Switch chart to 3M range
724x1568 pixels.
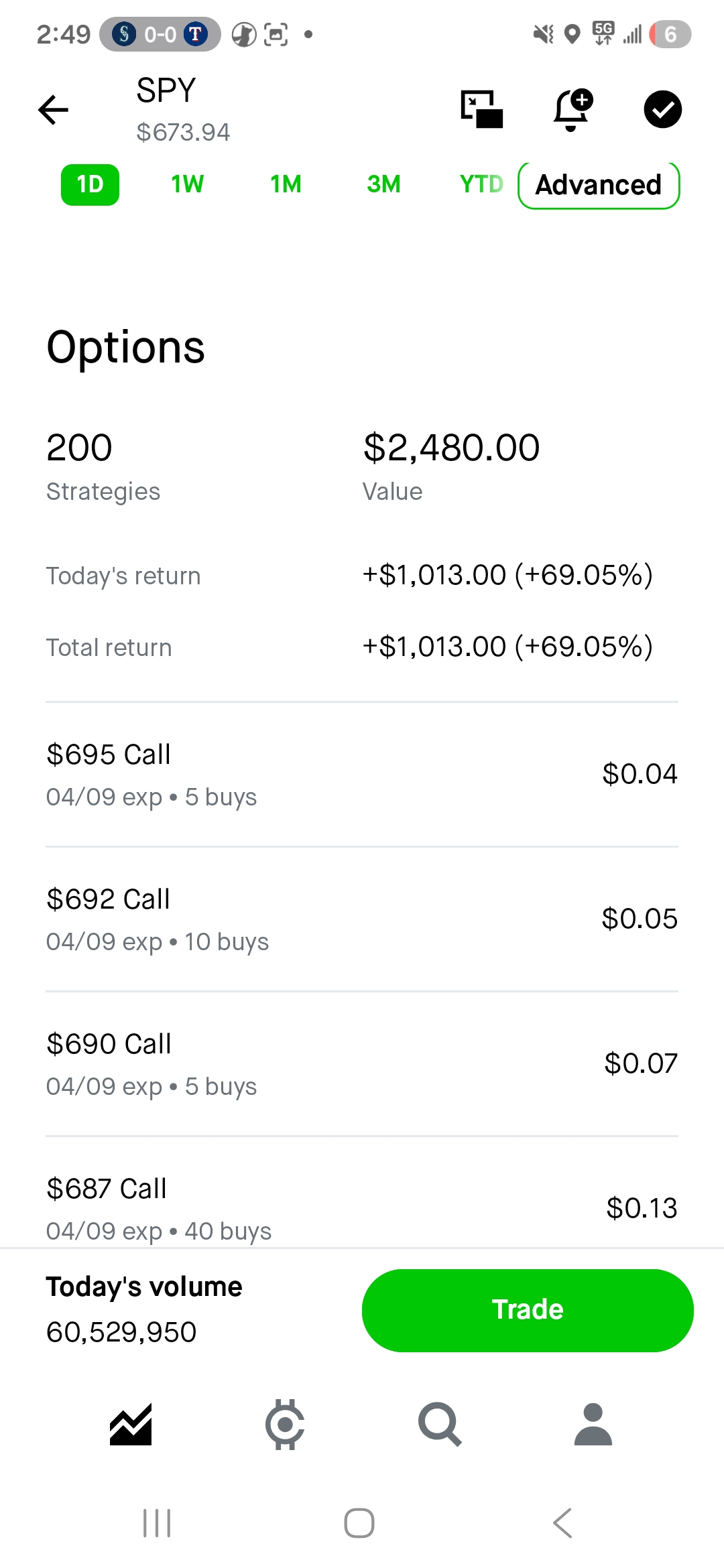(x=383, y=184)
